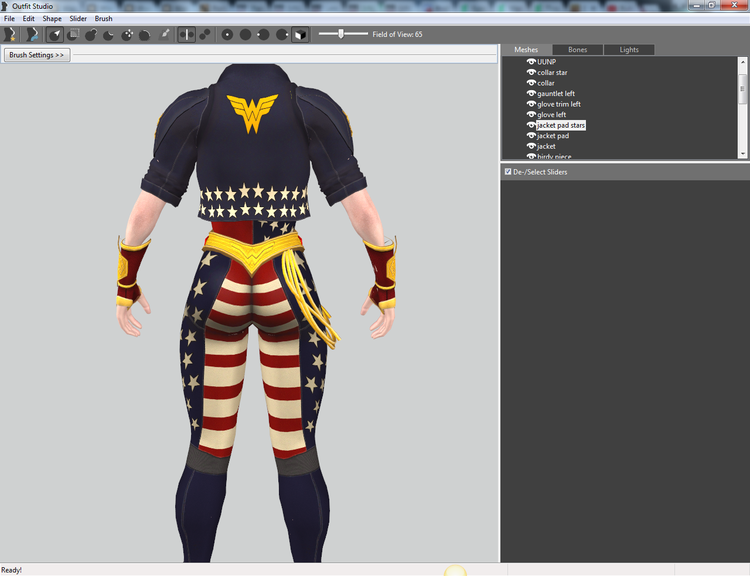
Task: Switch to back view
Action: [245, 34]
